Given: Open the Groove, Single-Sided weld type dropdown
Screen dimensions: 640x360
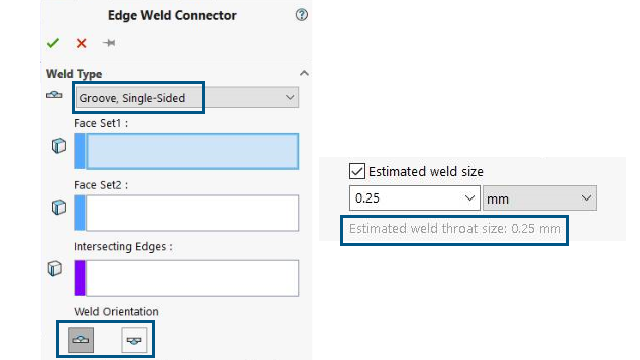Looking at the screenshot, I should [x=187, y=98].
